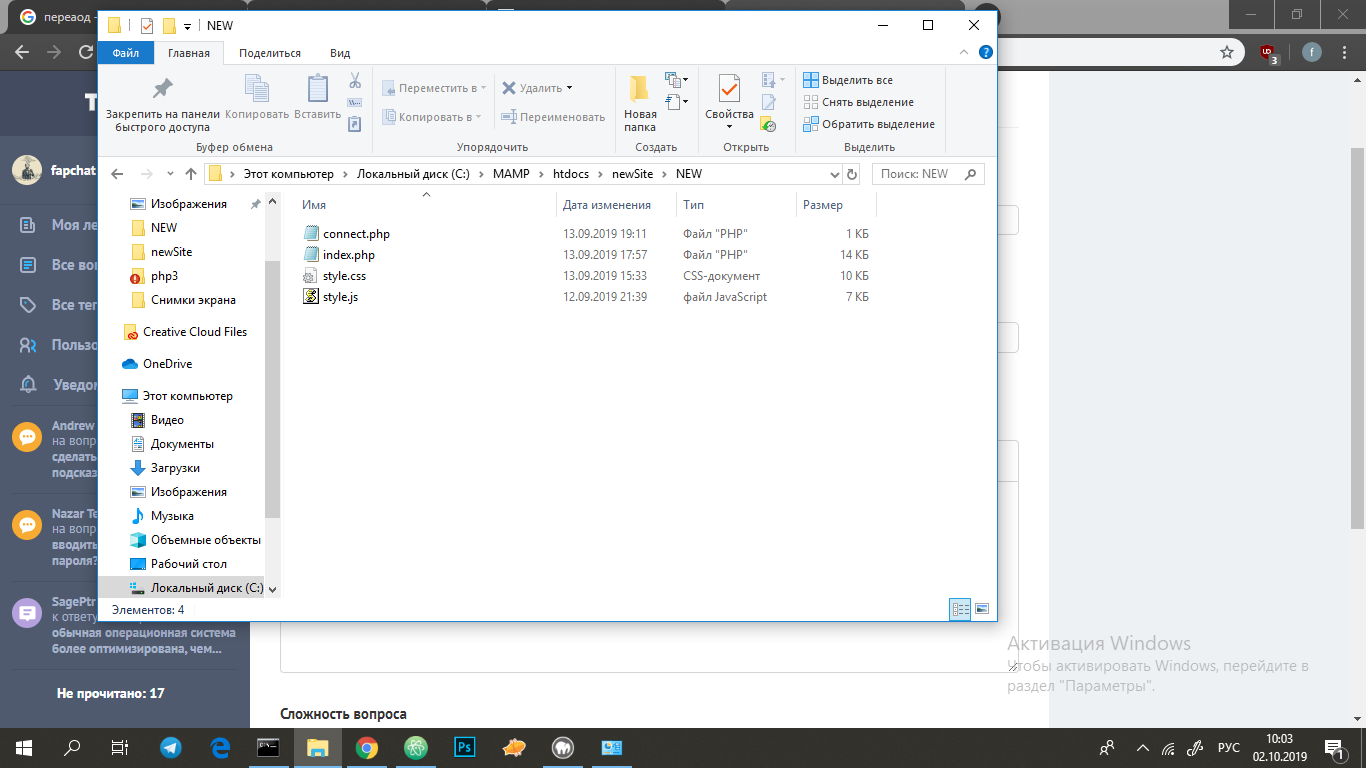Switch to large icons view layout
This screenshot has height=768, width=1366.
(x=982, y=609)
